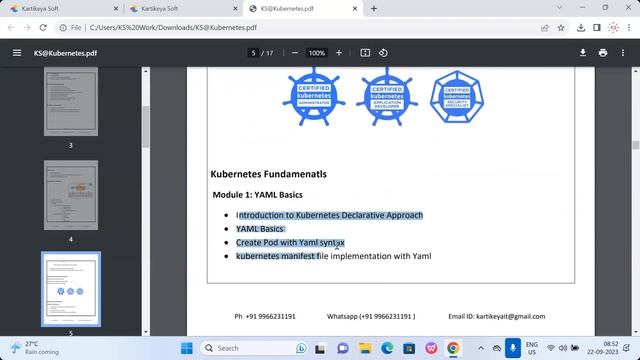Bookmark this tab with star icon
This screenshot has height=360, width=640.
click(x=561, y=28)
